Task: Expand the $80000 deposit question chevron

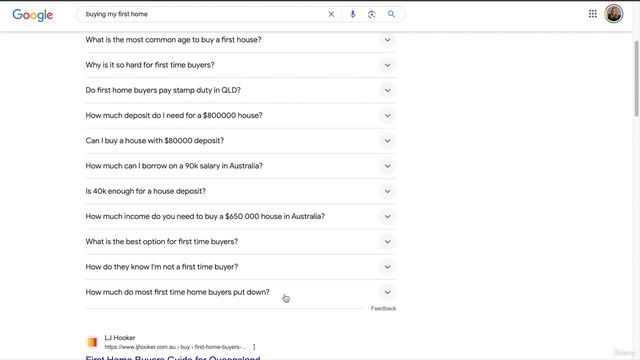Action: tap(387, 141)
